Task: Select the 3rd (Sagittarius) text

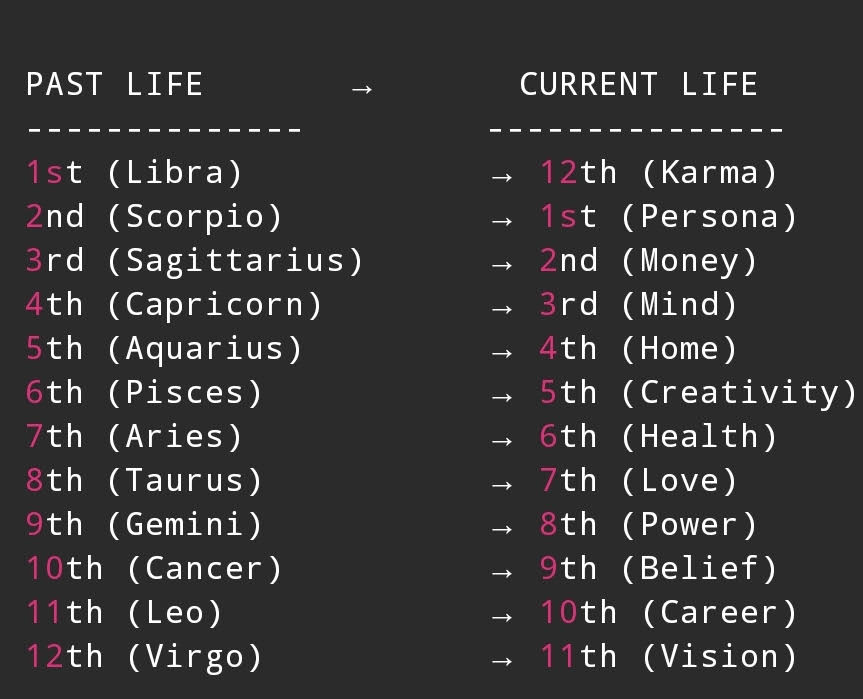Action: point(194,261)
